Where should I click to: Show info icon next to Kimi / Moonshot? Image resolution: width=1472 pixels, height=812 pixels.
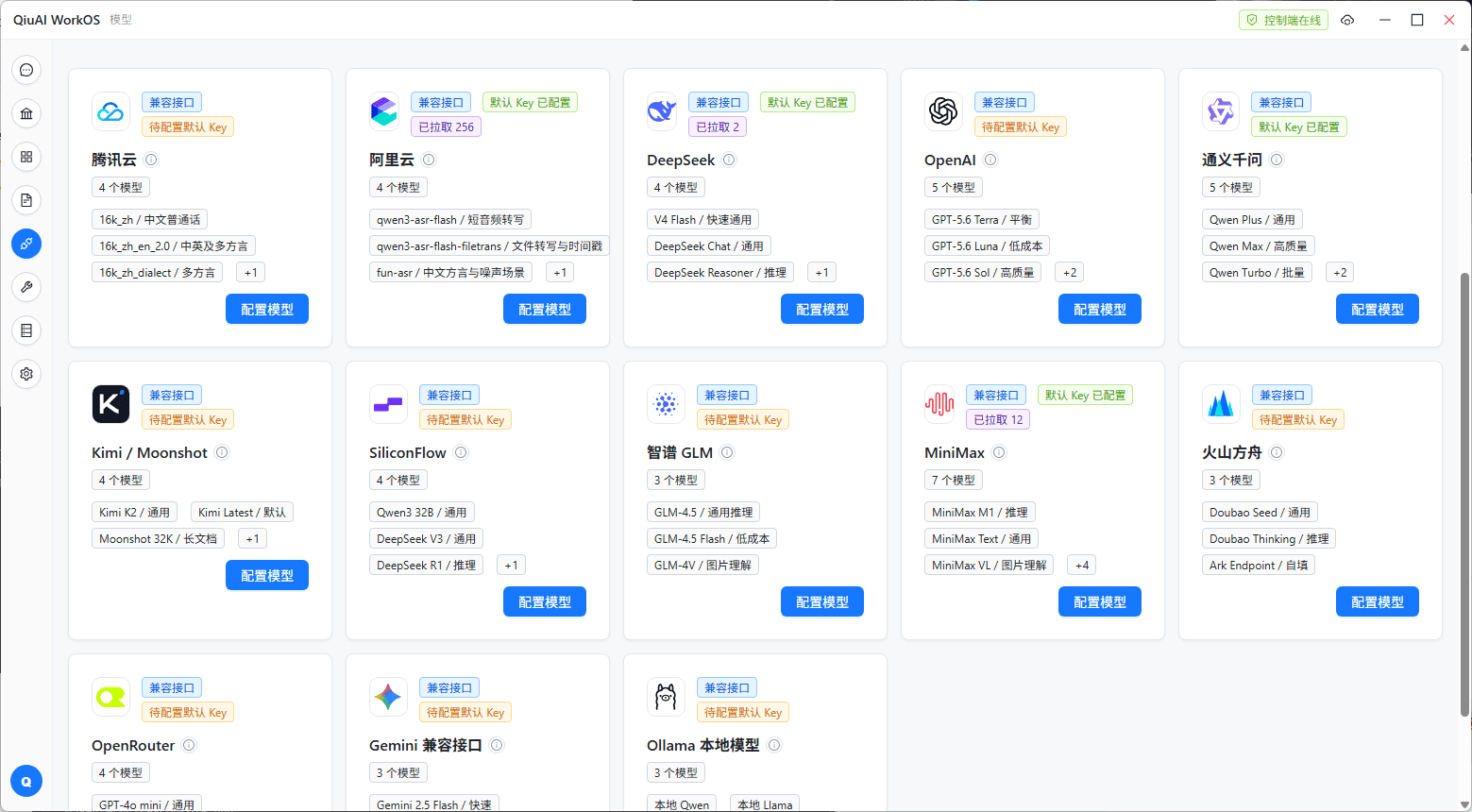pyautogui.click(x=222, y=452)
